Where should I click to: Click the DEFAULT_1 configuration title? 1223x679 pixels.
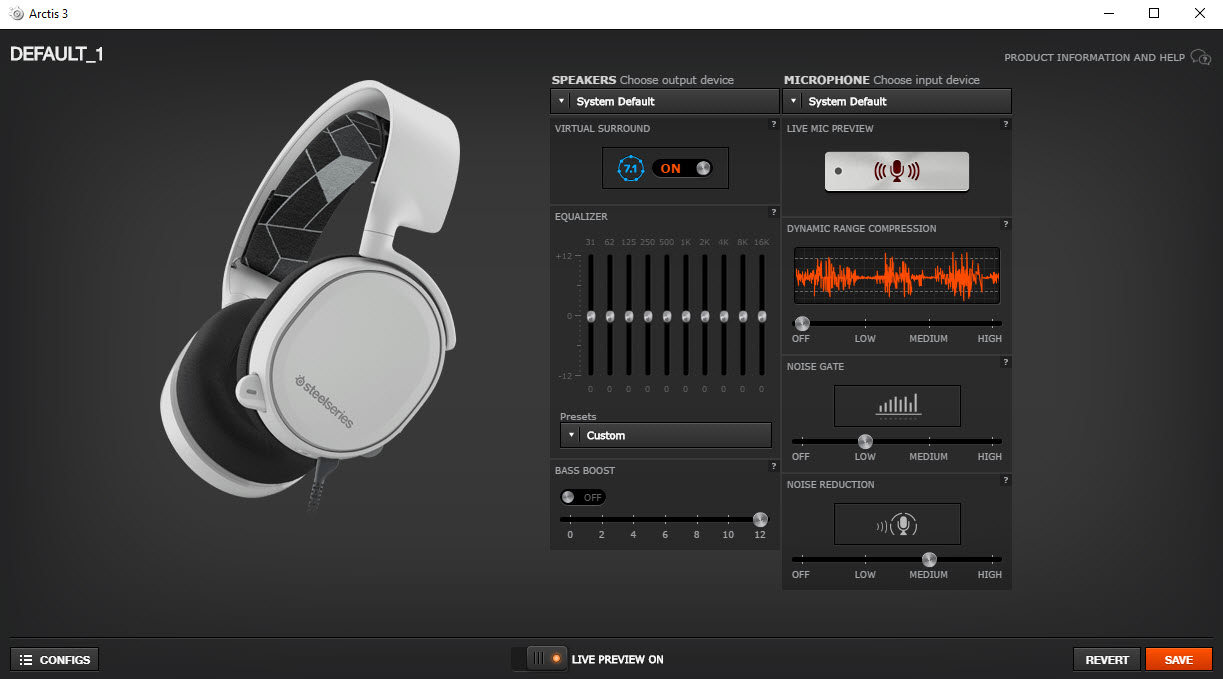[x=57, y=54]
